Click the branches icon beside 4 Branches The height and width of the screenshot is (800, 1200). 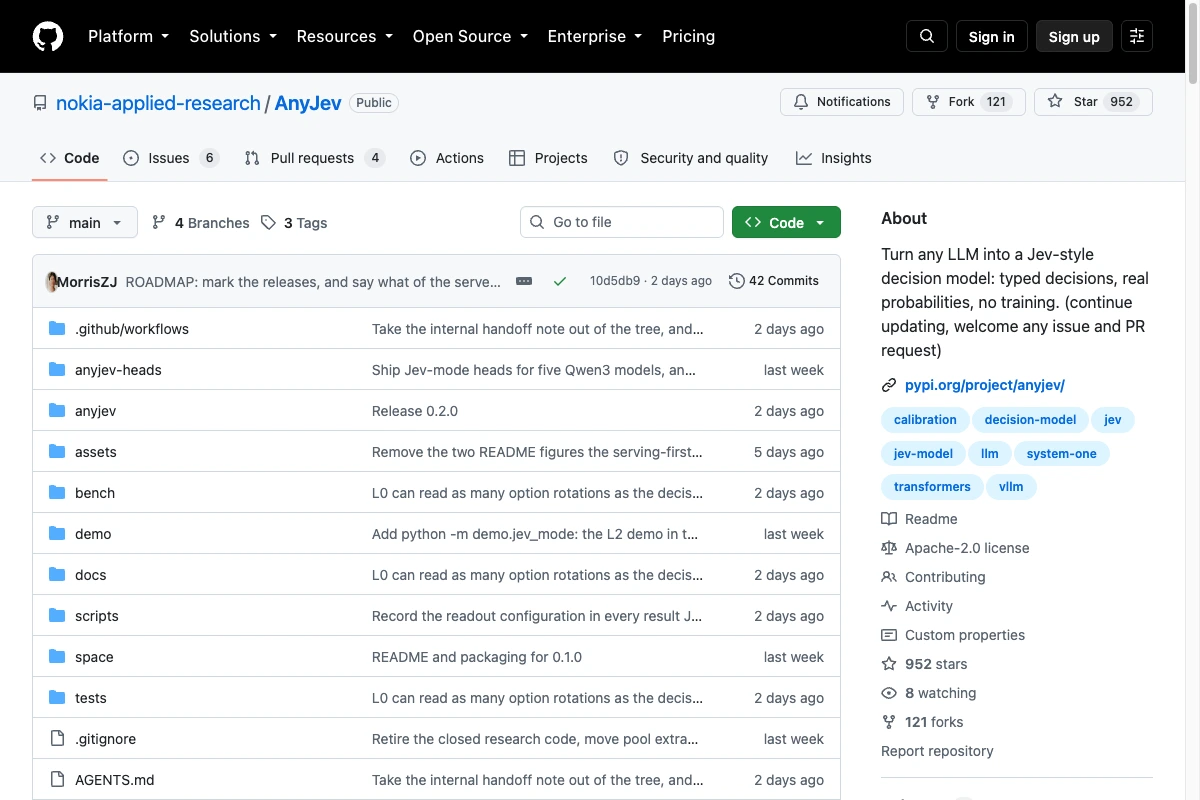[x=159, y=223]
